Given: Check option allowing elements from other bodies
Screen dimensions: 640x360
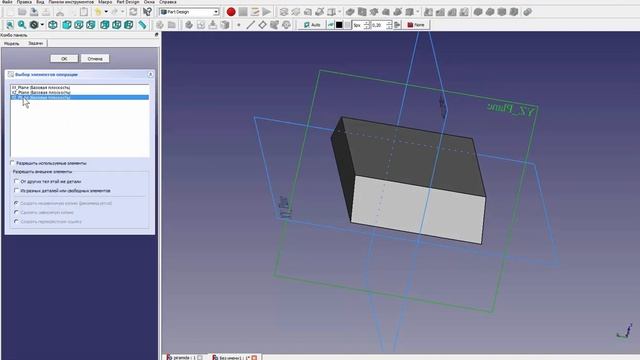Looking at the screenshot, I should pos(17,181).
